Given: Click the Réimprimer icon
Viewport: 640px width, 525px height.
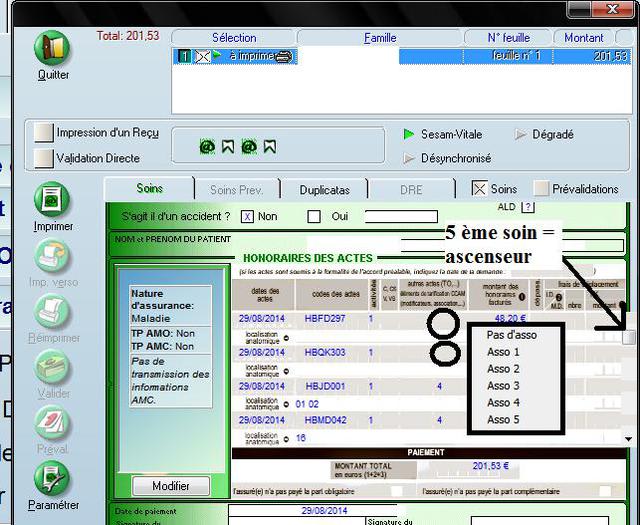Looking at the screenshot, I should pyautogui.click(x=53, y=310).
